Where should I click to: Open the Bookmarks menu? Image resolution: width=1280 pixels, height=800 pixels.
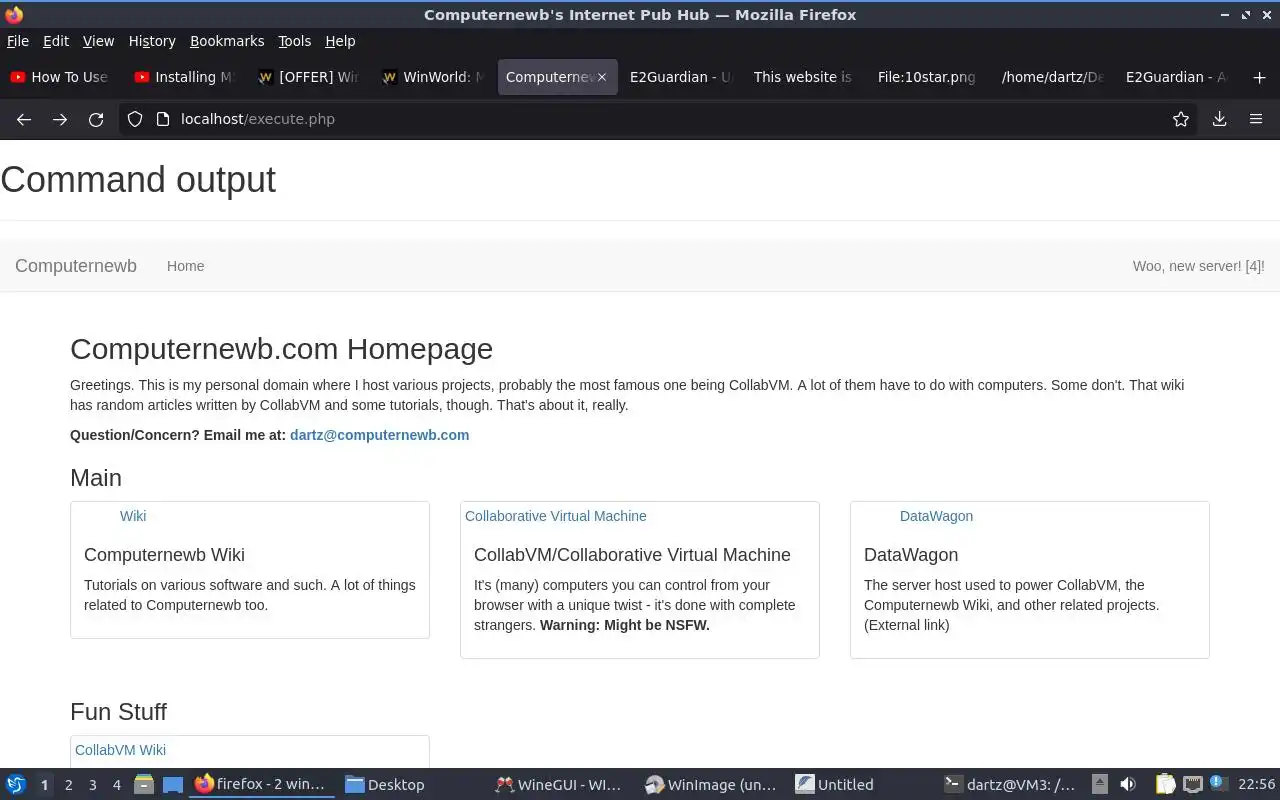point(227,41)
